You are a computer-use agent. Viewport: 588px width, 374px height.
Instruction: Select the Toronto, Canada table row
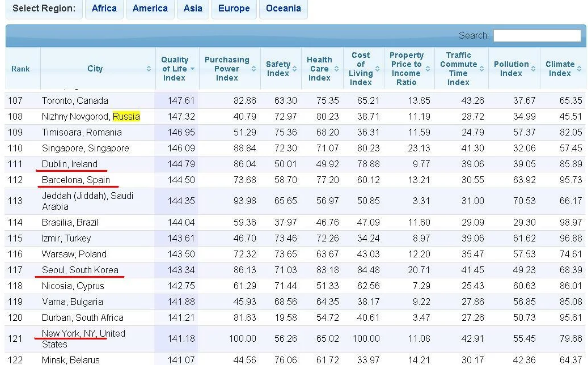(x=295, y=101)
